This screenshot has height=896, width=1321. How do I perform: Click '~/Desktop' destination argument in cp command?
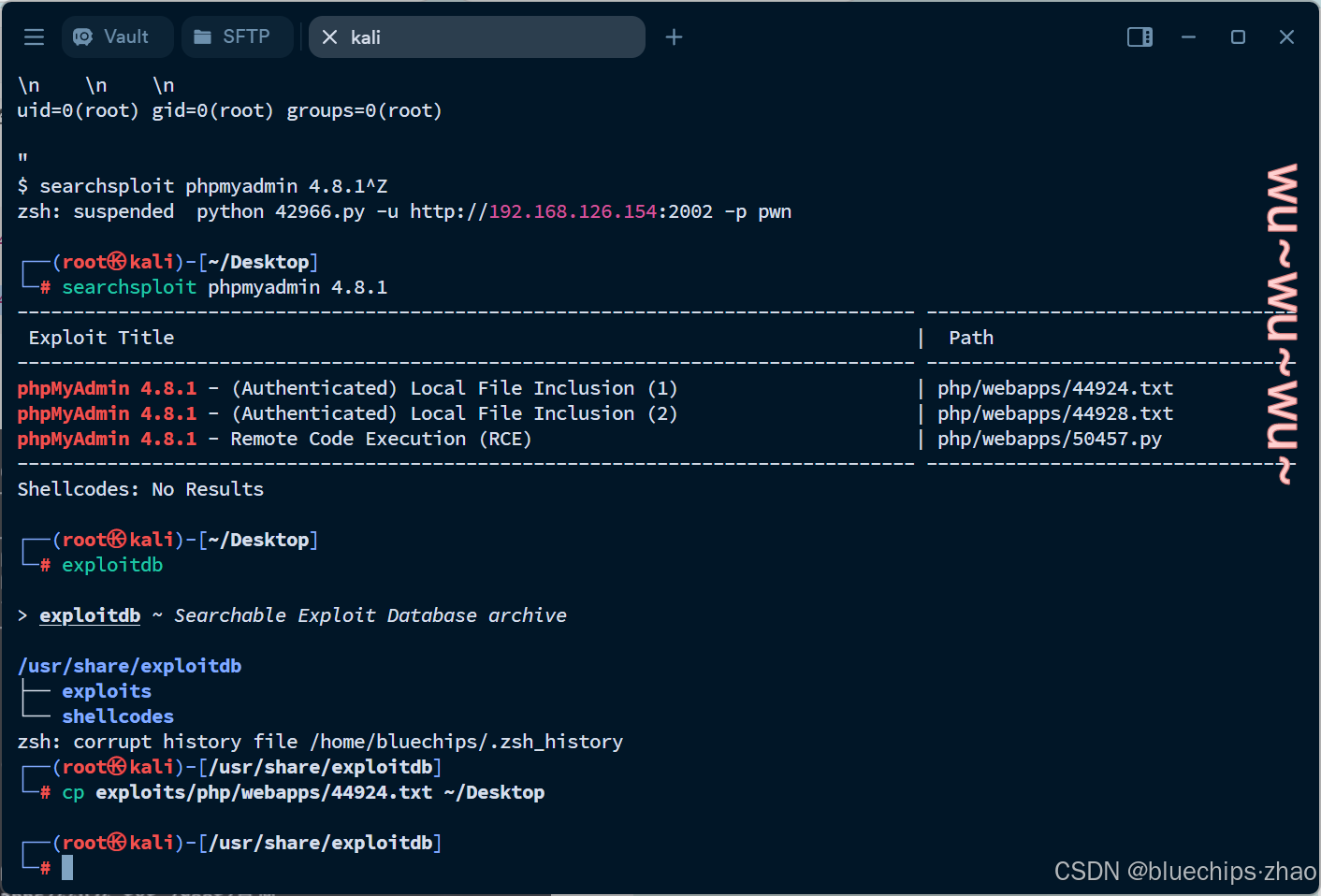(x=494, y=792)
